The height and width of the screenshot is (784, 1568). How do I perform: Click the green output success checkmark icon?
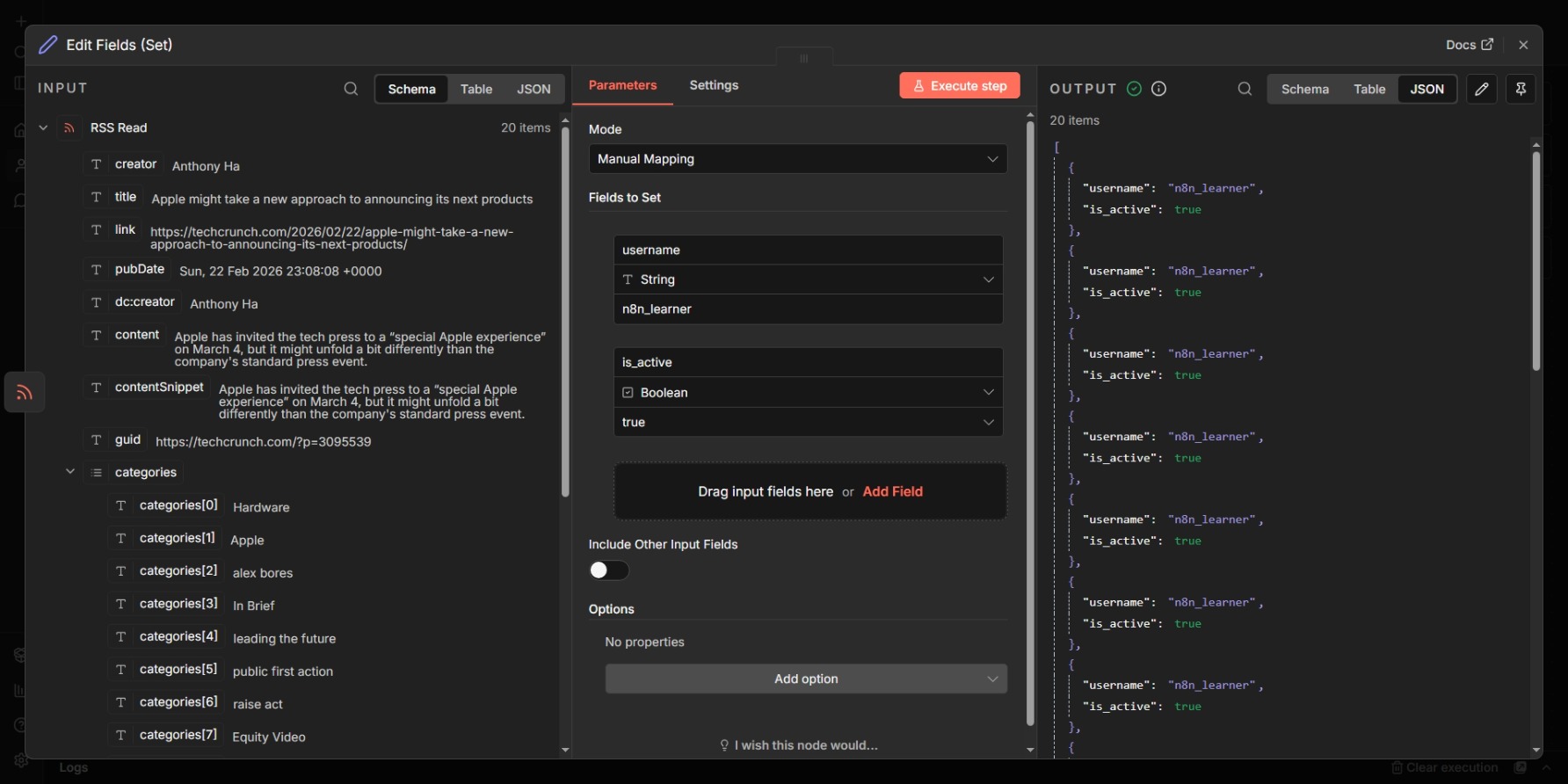(x=1135, y=89)
